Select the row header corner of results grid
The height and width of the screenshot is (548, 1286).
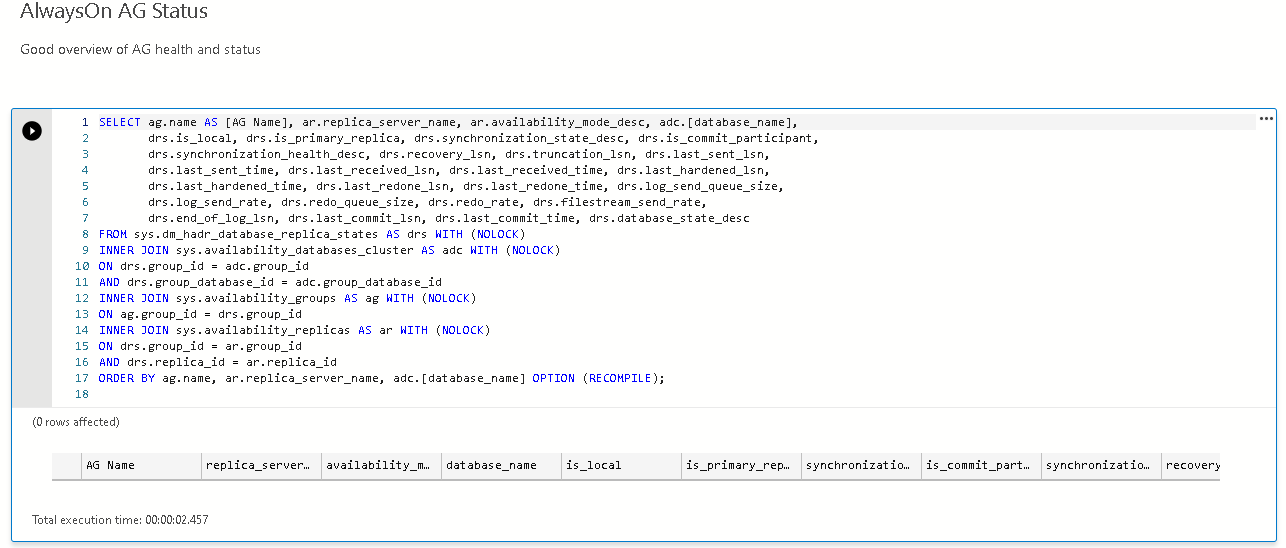tap(67, 465)
